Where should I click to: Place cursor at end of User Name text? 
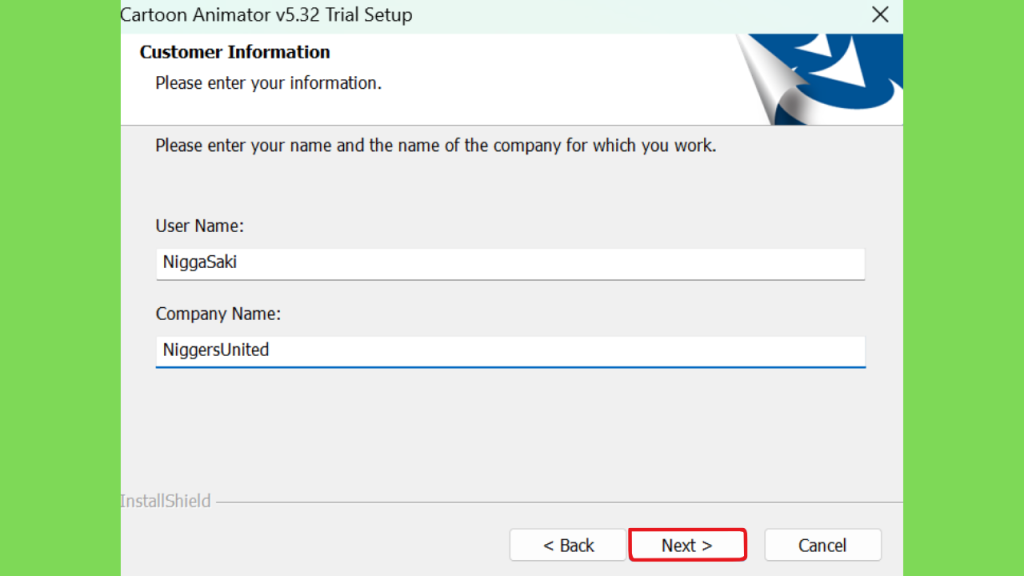click(238, 263)
